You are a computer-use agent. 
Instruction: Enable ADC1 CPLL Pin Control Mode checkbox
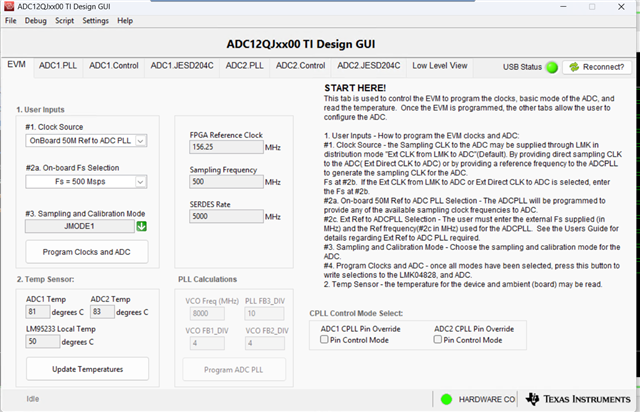tap(324, 339)
